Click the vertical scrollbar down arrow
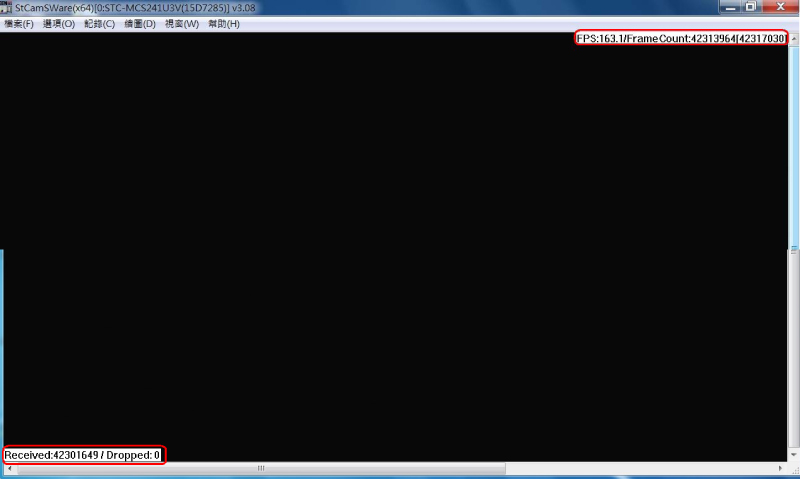 pos(794,456)
